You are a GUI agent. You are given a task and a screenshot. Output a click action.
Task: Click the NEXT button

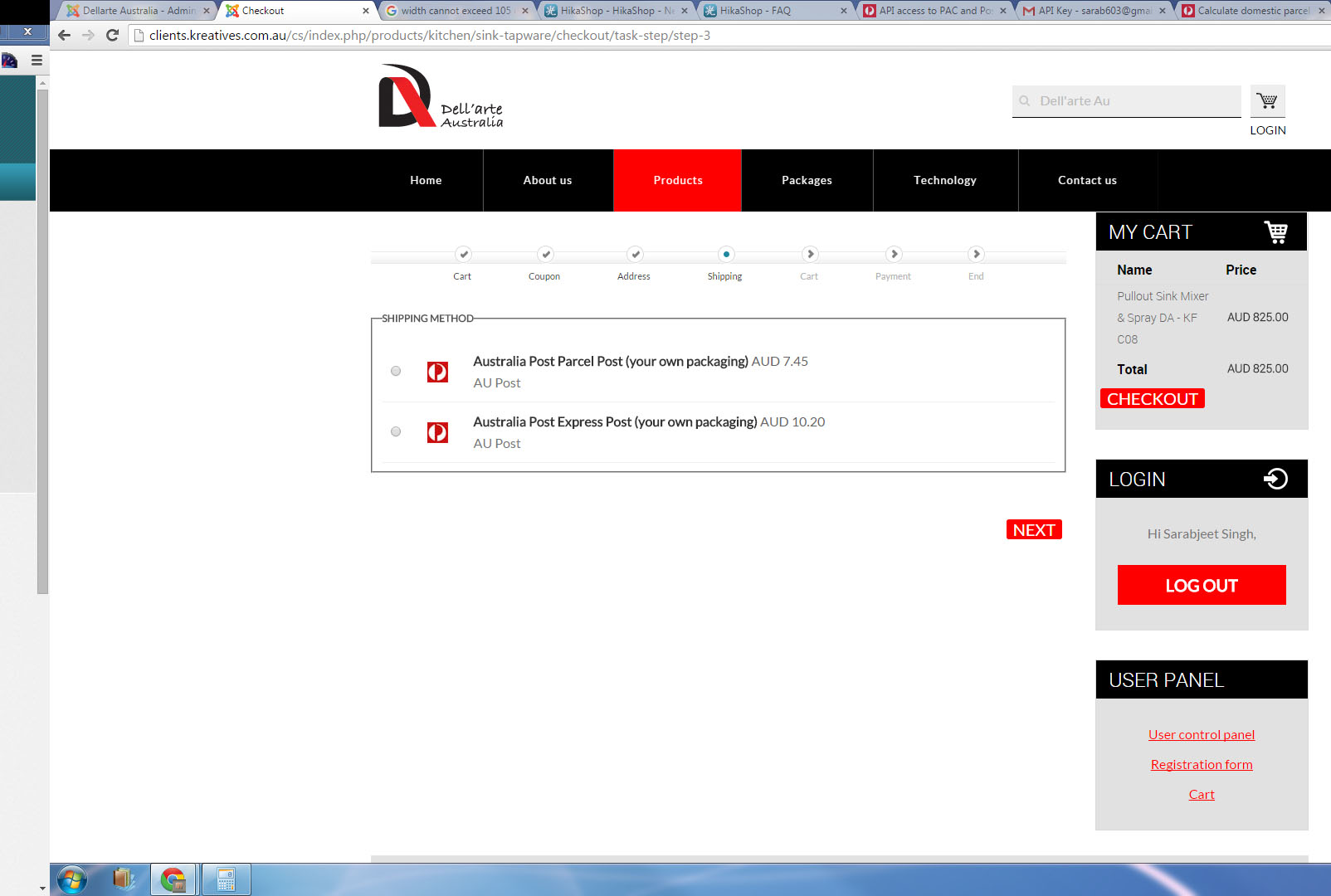point(1034,529)
